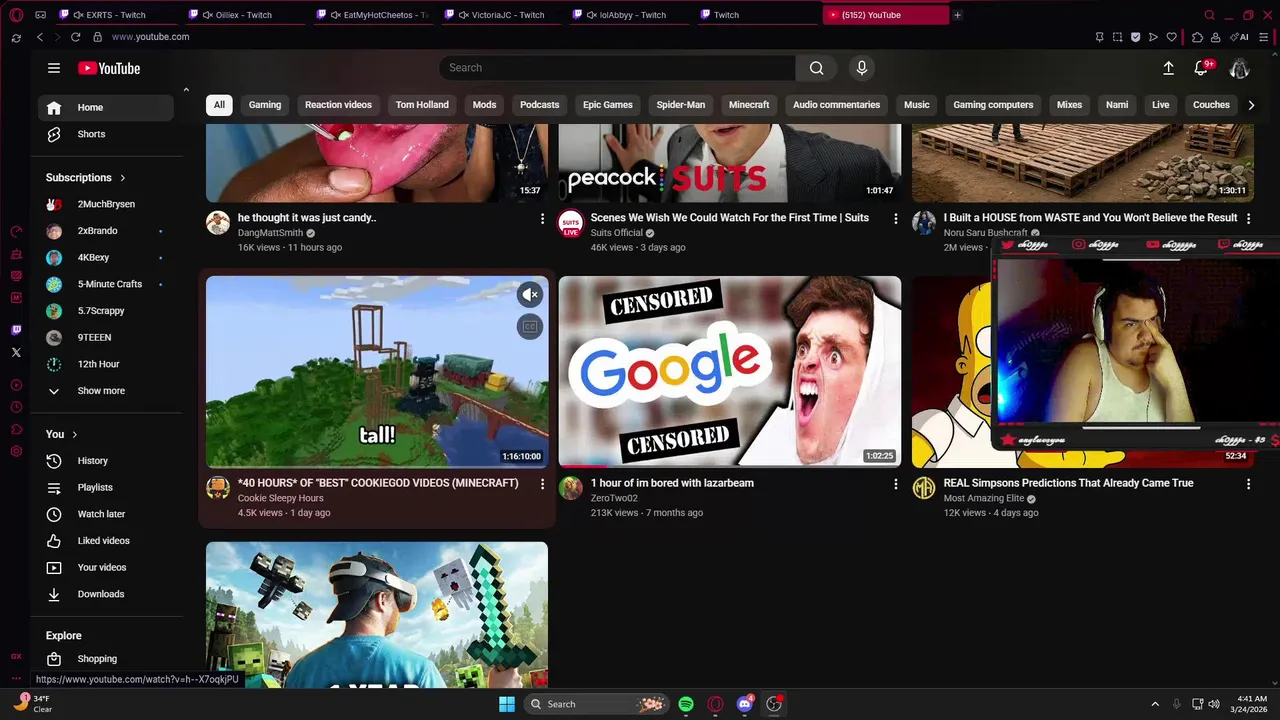This screenshot has height=720, width=1280.
Task: Expand the You section chevron
Action: click(x=75, y=434)
